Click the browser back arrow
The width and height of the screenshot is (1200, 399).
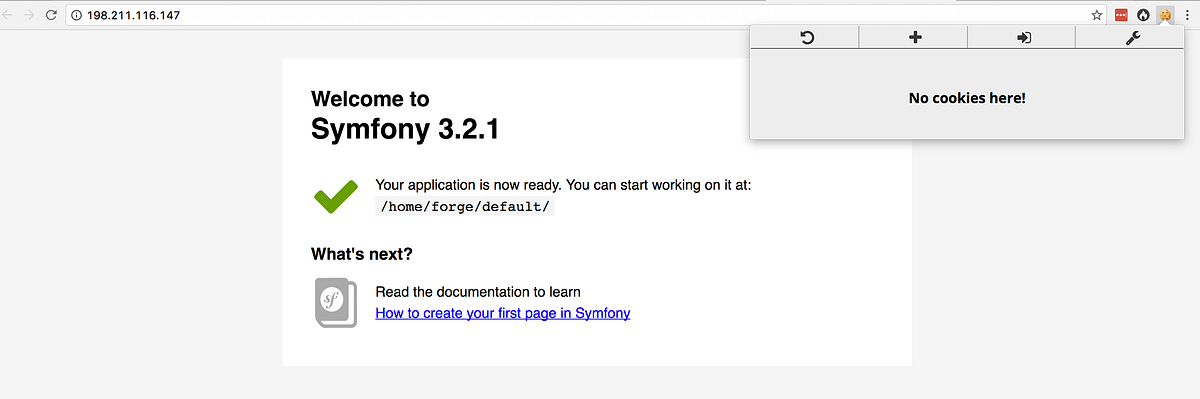click(7, 15)
